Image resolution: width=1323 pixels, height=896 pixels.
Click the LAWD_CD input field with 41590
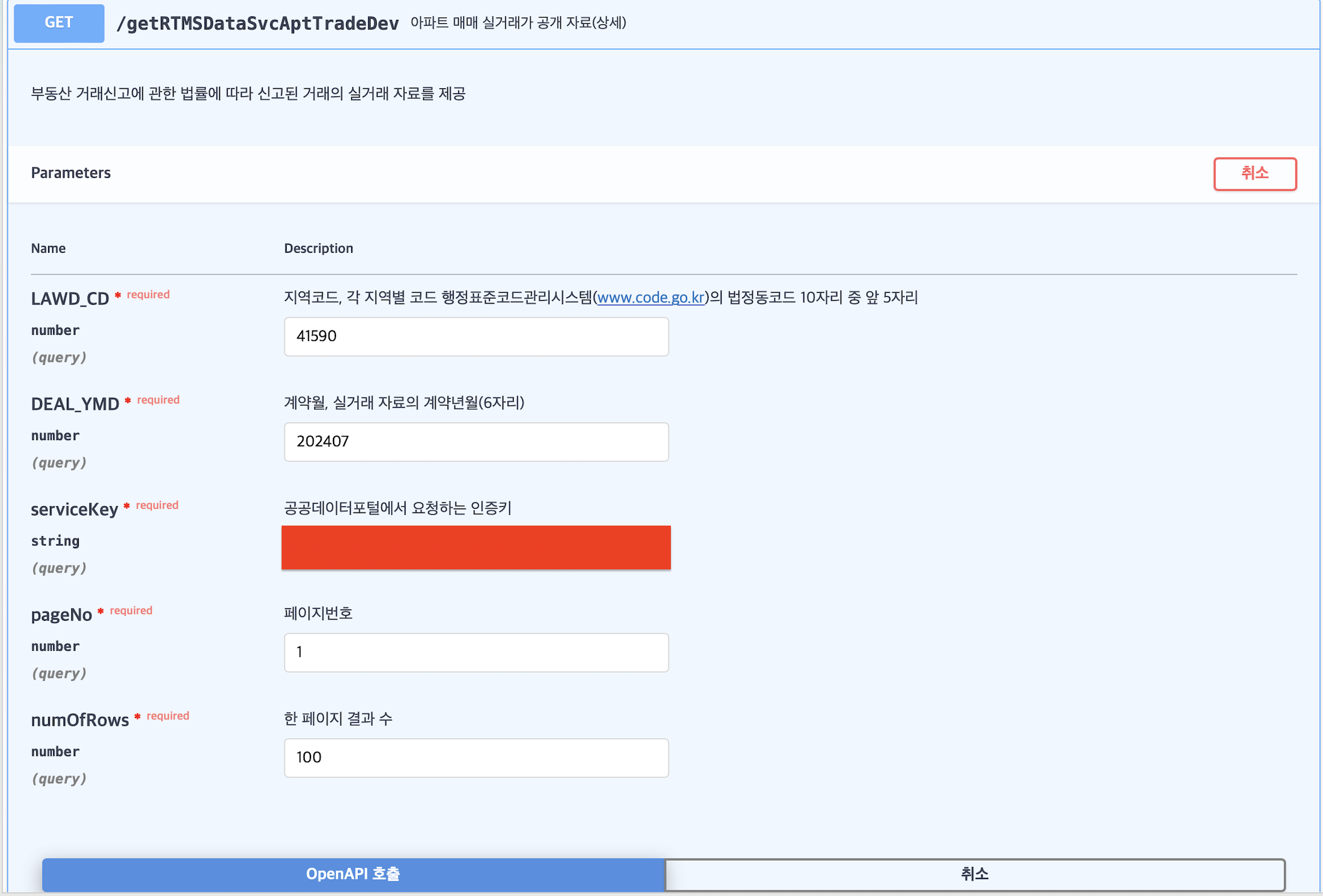coord(476,337)
